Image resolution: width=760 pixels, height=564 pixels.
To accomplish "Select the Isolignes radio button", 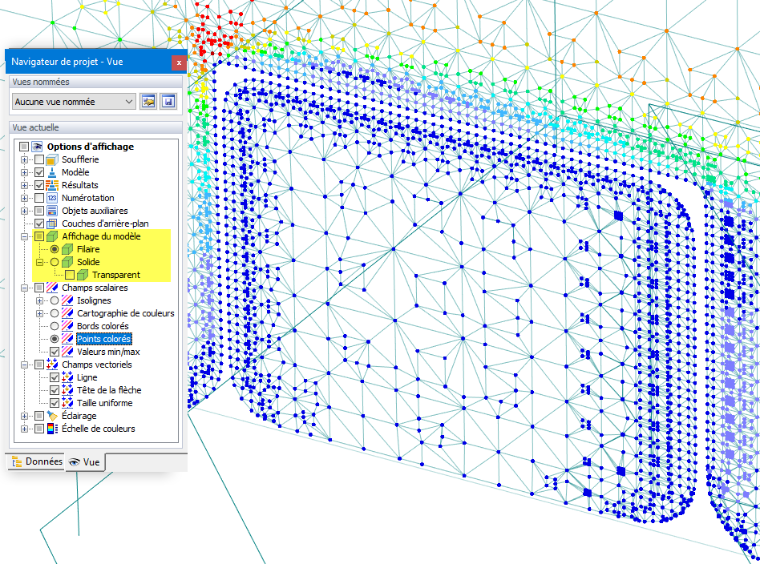I will pyautogui.click(x=54, y=300).
